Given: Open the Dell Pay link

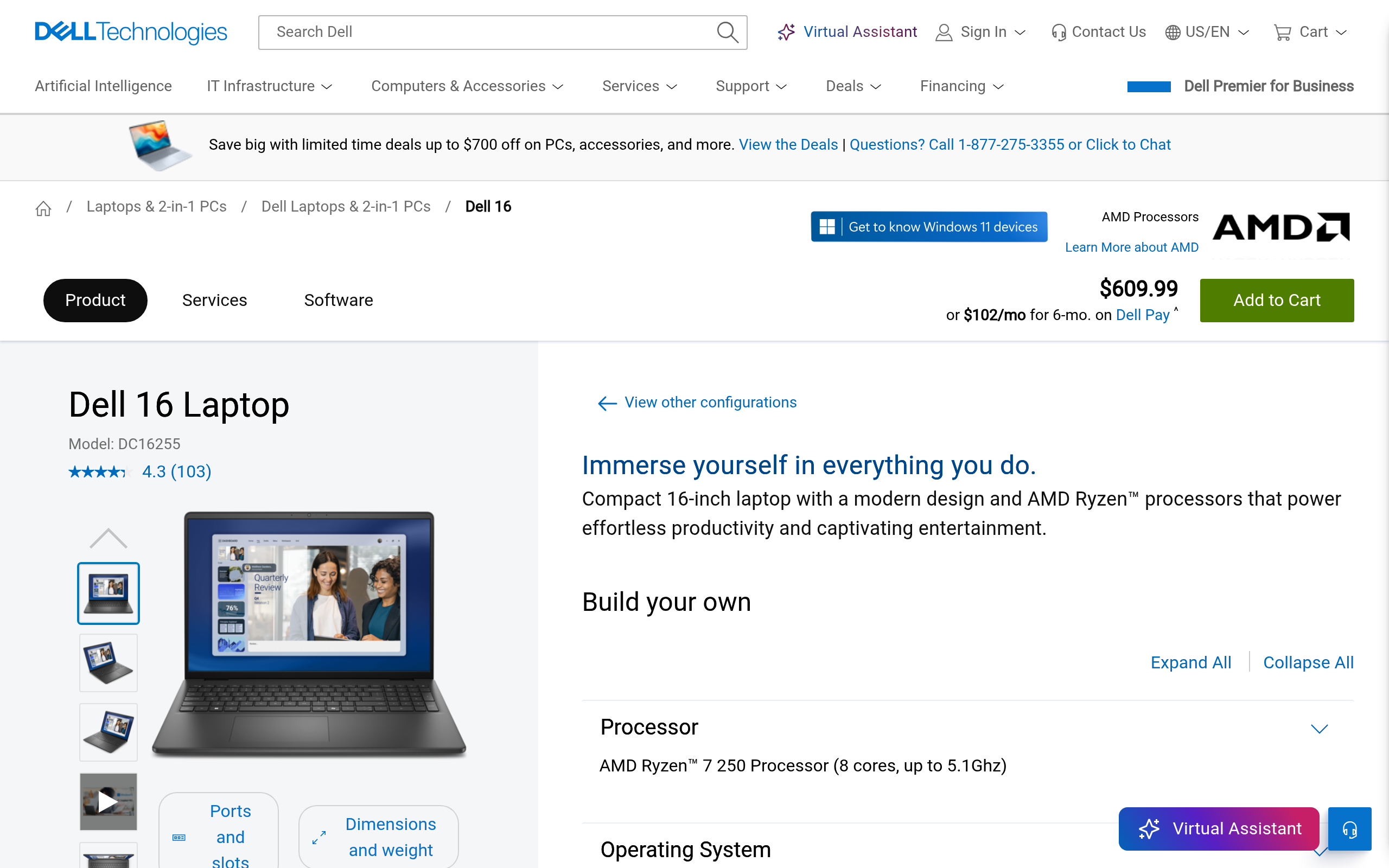Looking at the screenshot, I should coord(1142,315).
